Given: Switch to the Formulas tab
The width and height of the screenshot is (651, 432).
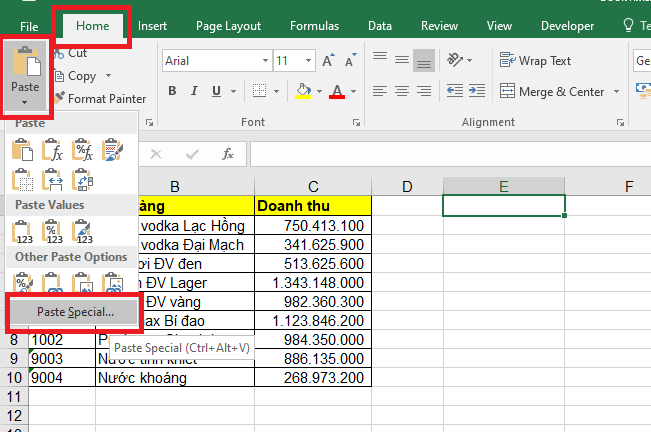Looking at the screenshot, I should click(x=314, y=26).
